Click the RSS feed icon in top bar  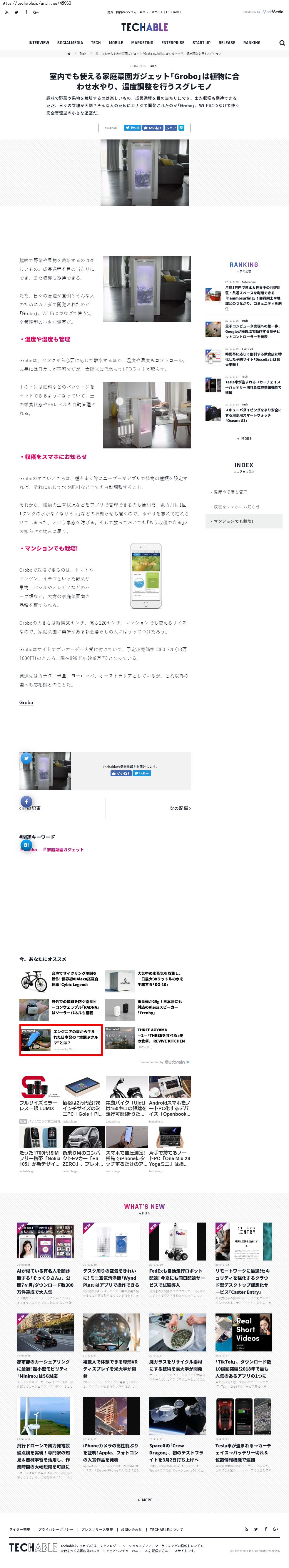point(7,12)
